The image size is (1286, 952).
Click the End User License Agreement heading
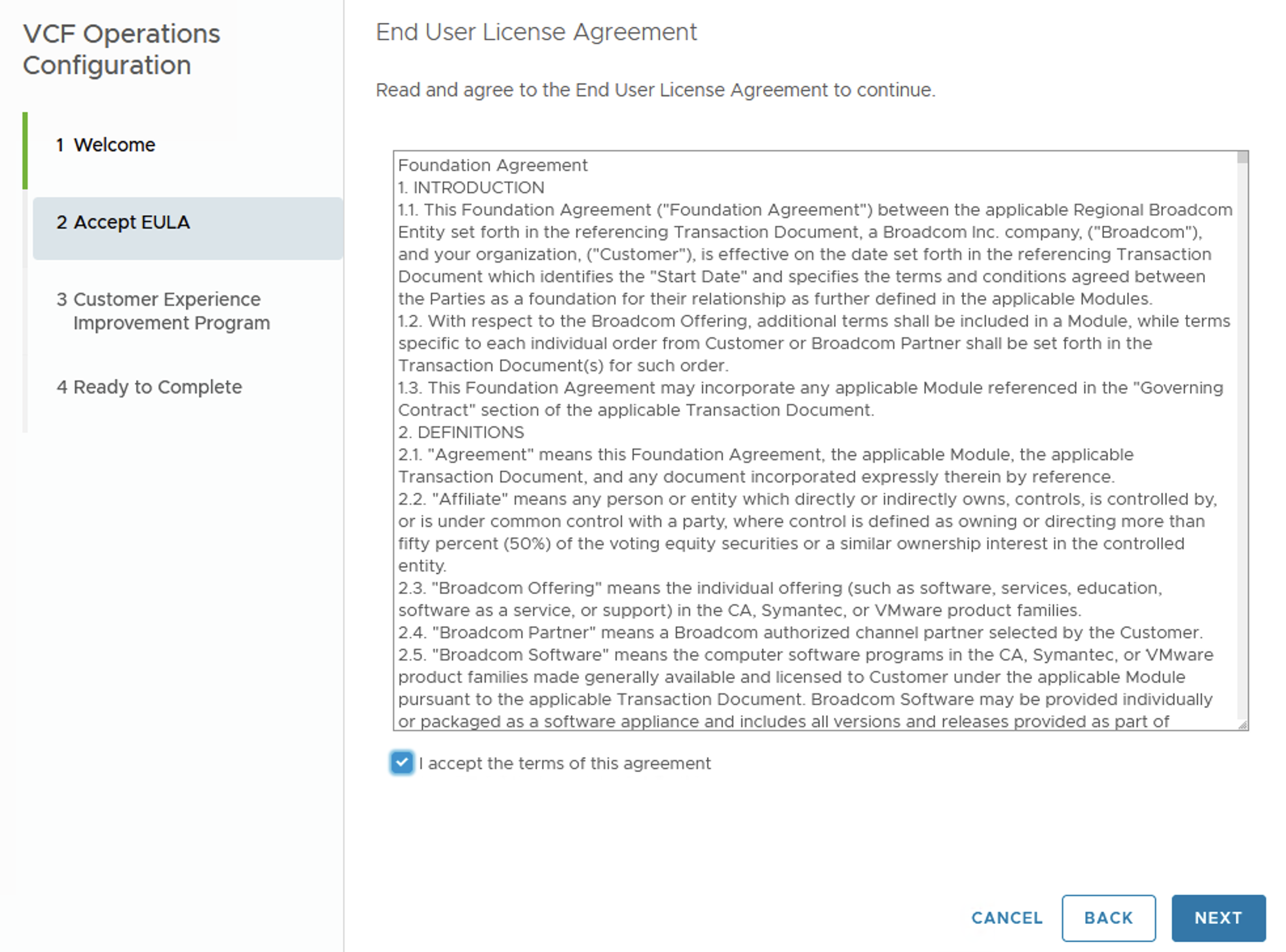pyautogui.click(x=536, y=32)
